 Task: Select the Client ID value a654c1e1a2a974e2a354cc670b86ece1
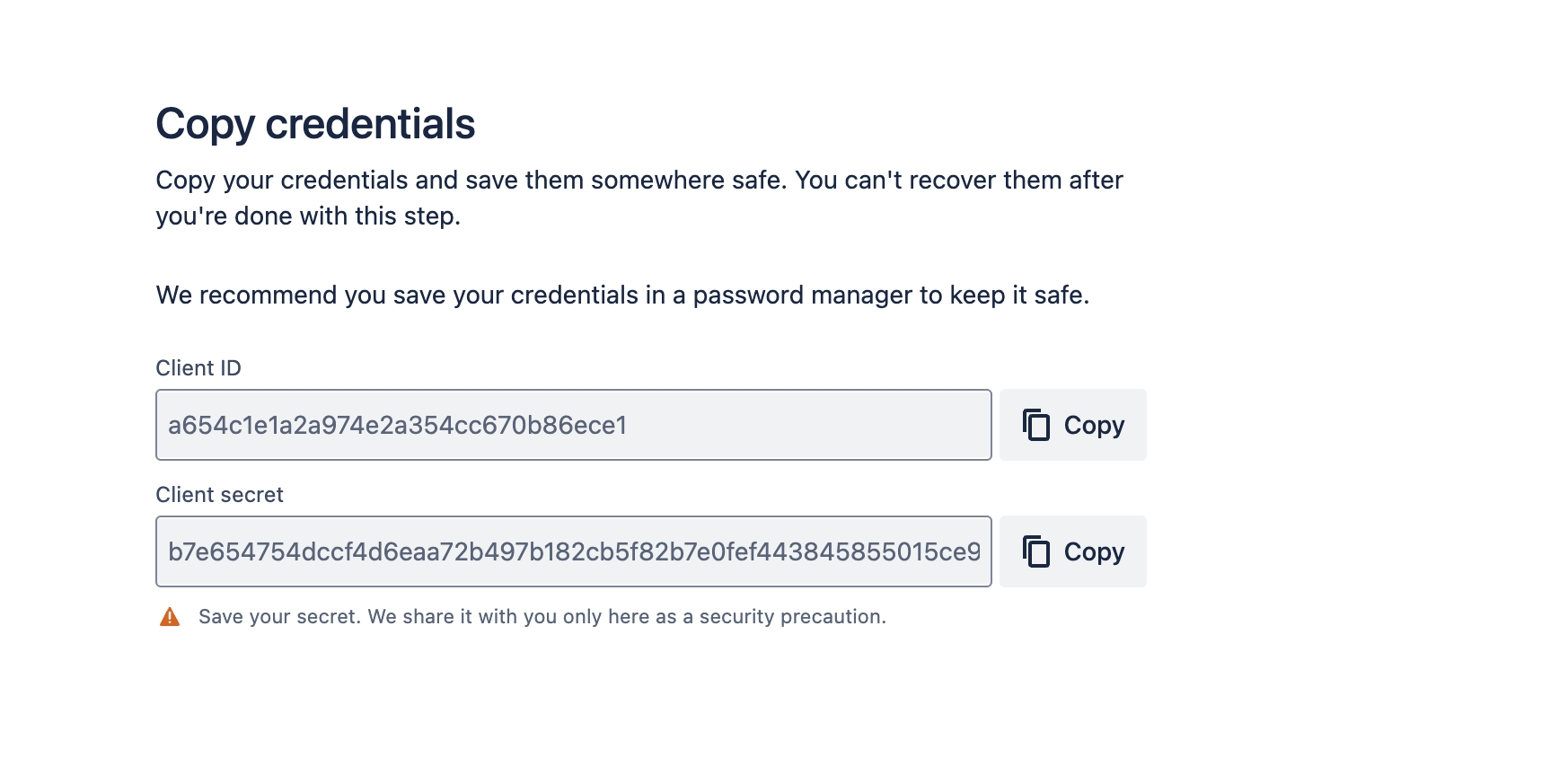coord(397,425)
